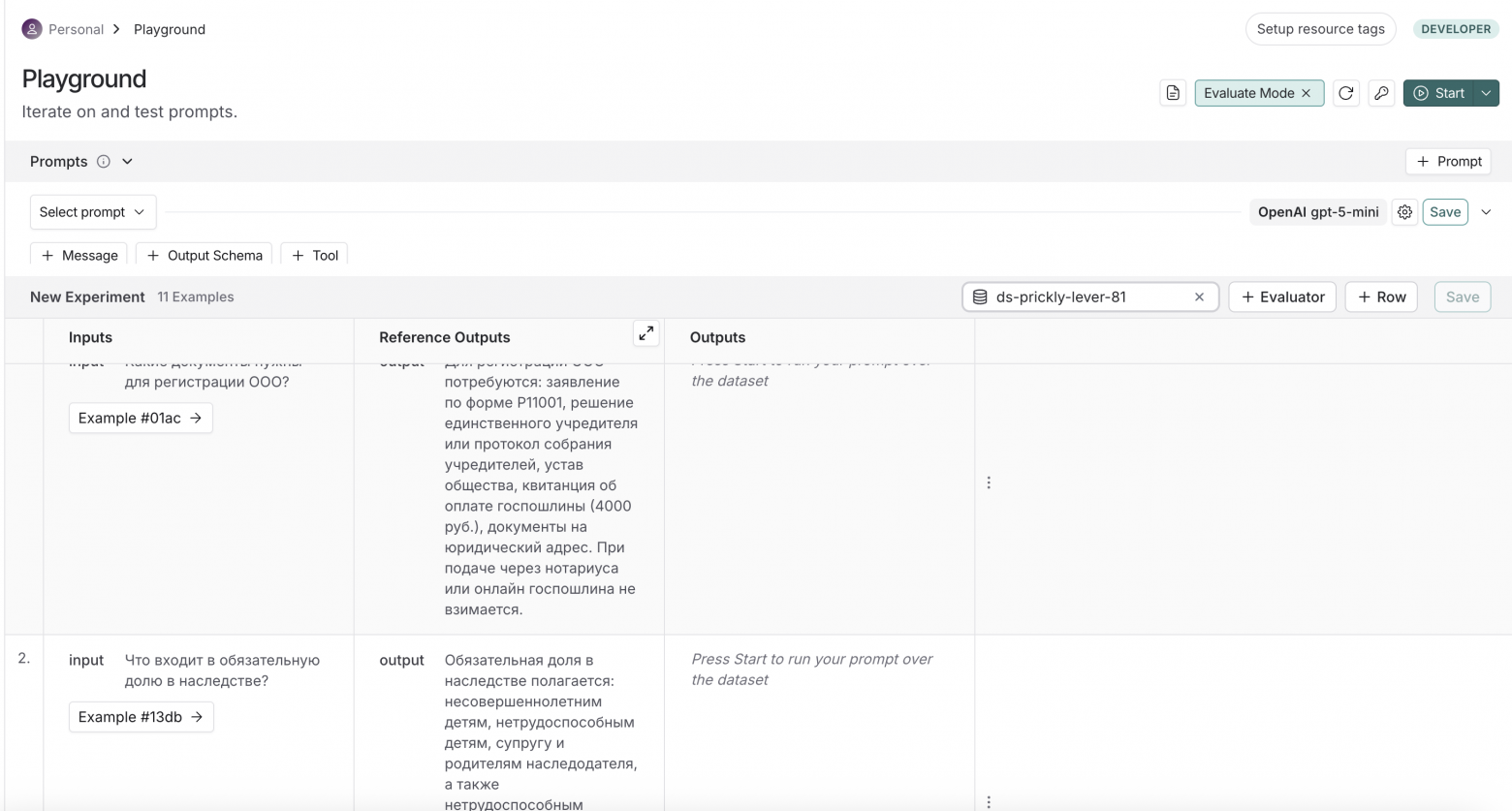The height and width of the screenshot is (811, 1512).
Task: Collapse the Prompts section chevron
Action: pyautogui.click(x=127, y=162)
